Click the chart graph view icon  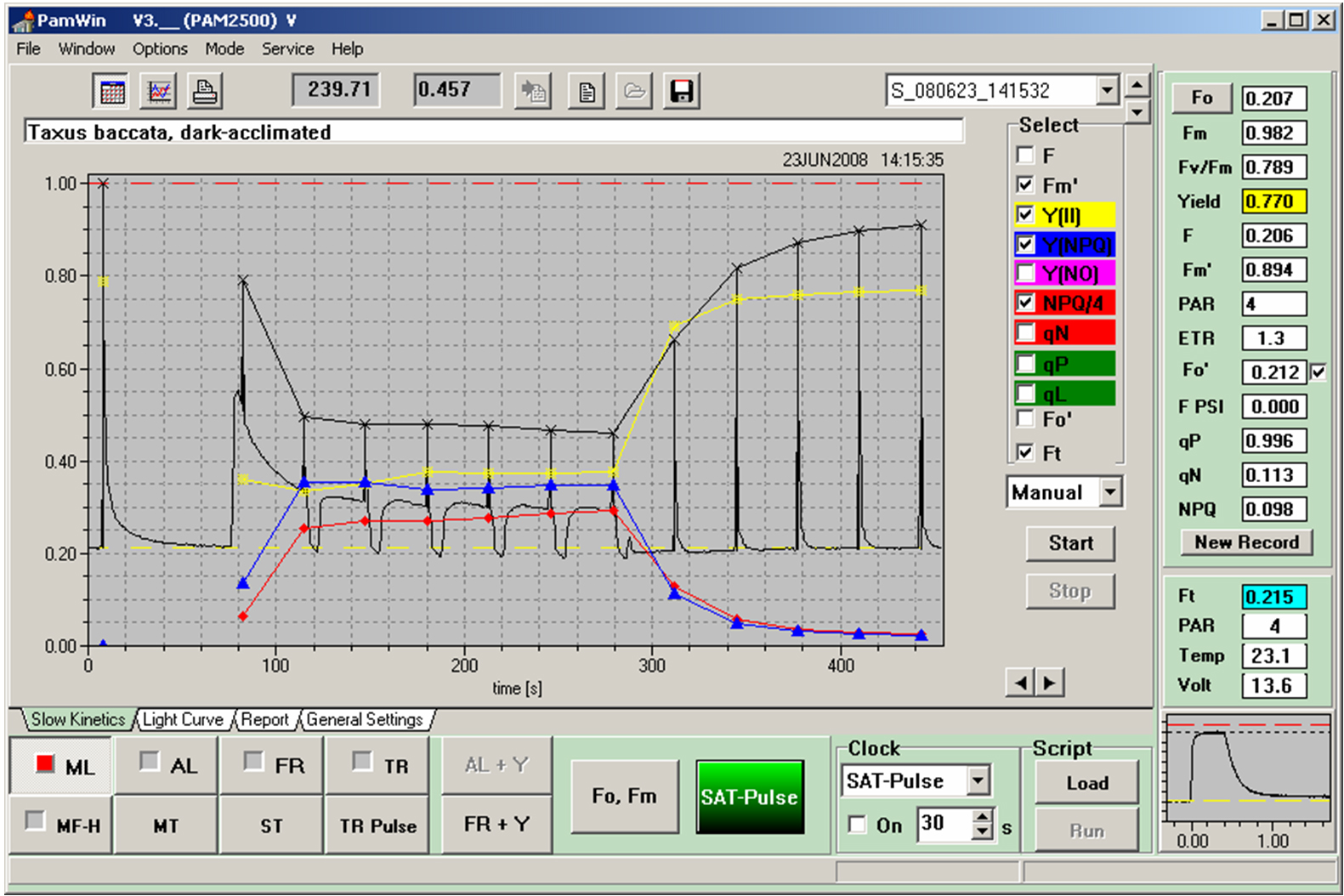[159, 91]
